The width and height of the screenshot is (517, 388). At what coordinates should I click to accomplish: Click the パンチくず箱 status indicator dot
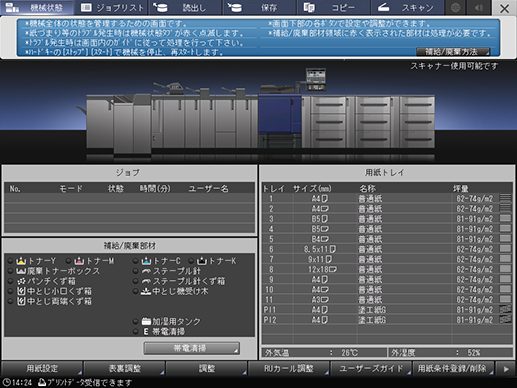pos(10,281)
